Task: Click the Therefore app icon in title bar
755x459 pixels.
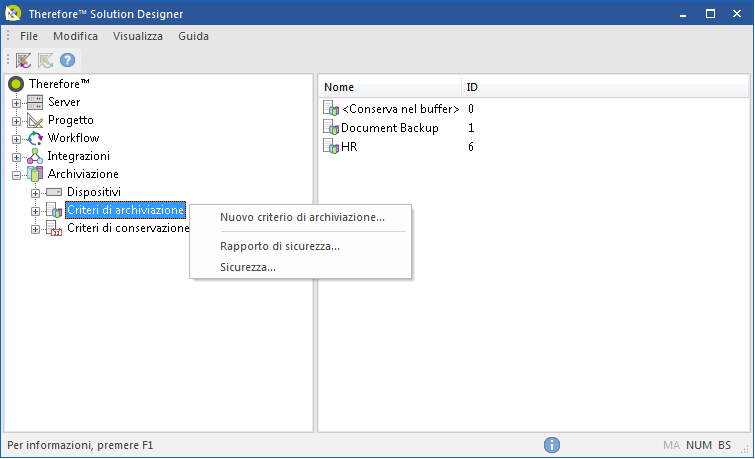Action: pyautogui.click(x=13, y=13)
